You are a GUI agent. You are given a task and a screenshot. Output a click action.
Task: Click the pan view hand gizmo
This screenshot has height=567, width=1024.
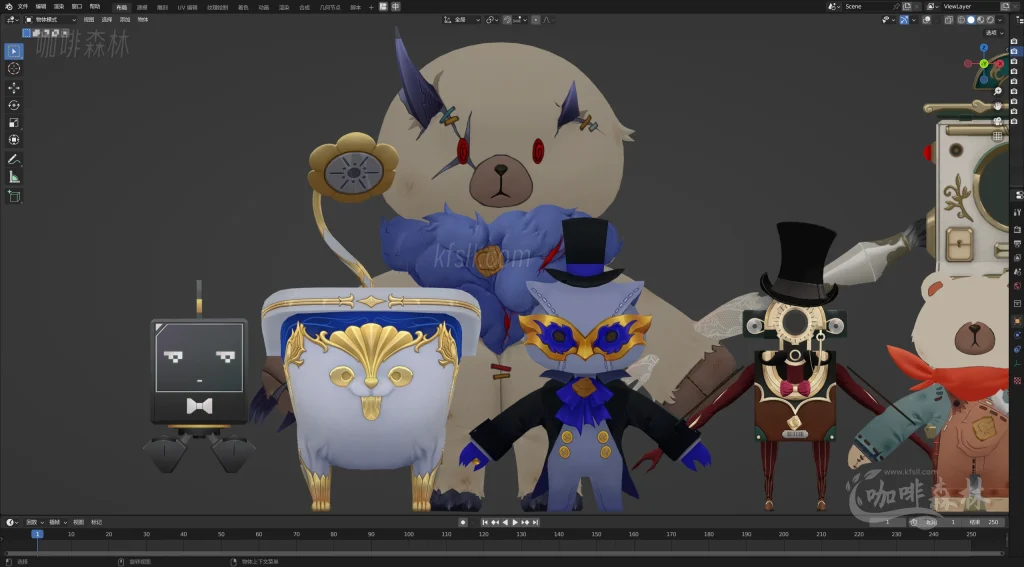[x=998, y=105]
